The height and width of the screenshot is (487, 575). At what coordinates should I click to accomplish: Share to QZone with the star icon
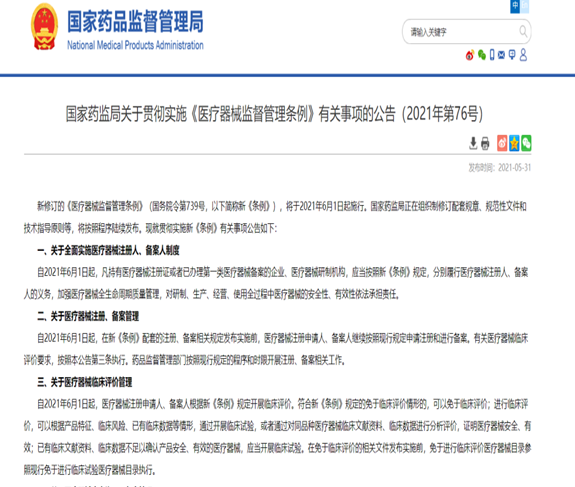click(x=514, y=143)
